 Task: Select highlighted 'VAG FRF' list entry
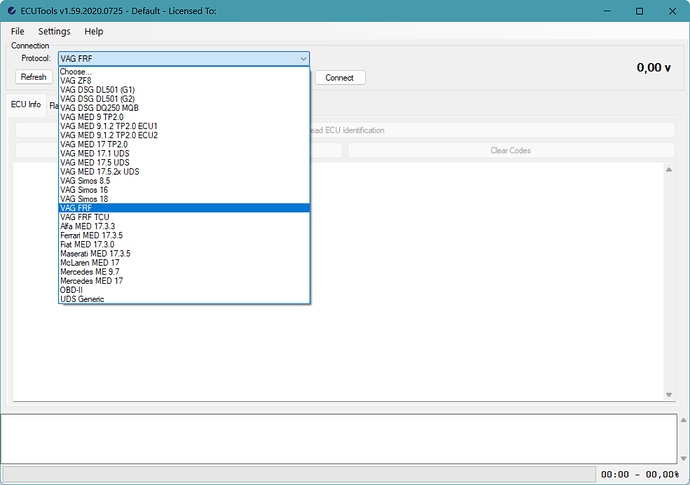pyautogui.click(x=184, y=208)
